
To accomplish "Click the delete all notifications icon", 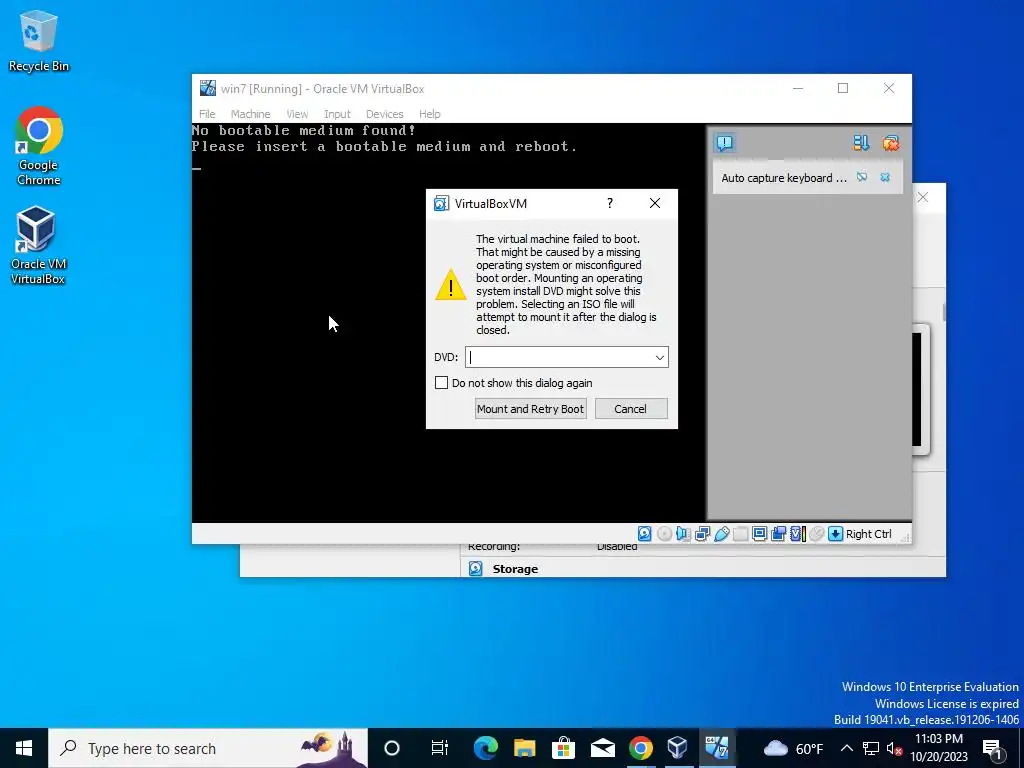I will coord(890,143).
